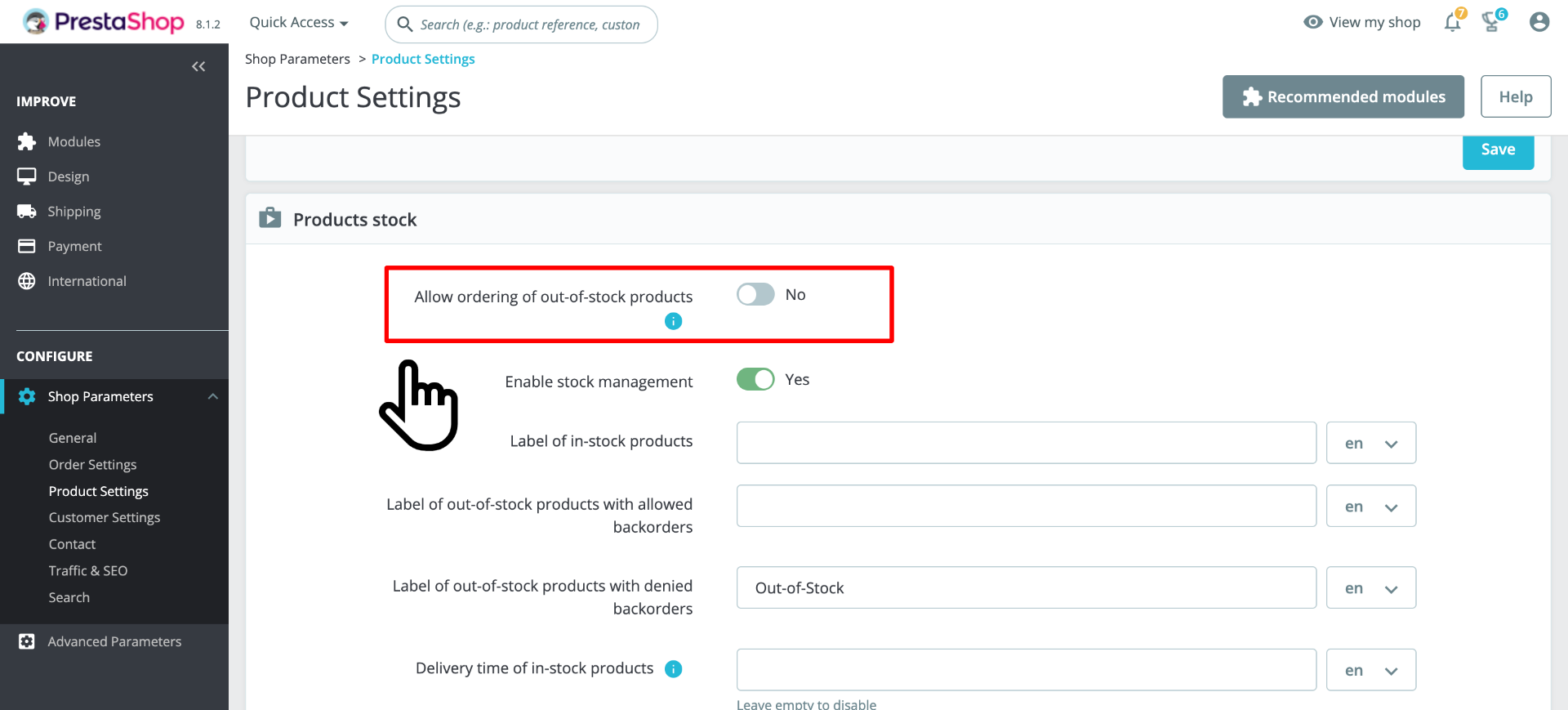Collapse the sidebar with double-chevron icon
The width and height of the screenshot is (1568, 710).
coord(198,66)
